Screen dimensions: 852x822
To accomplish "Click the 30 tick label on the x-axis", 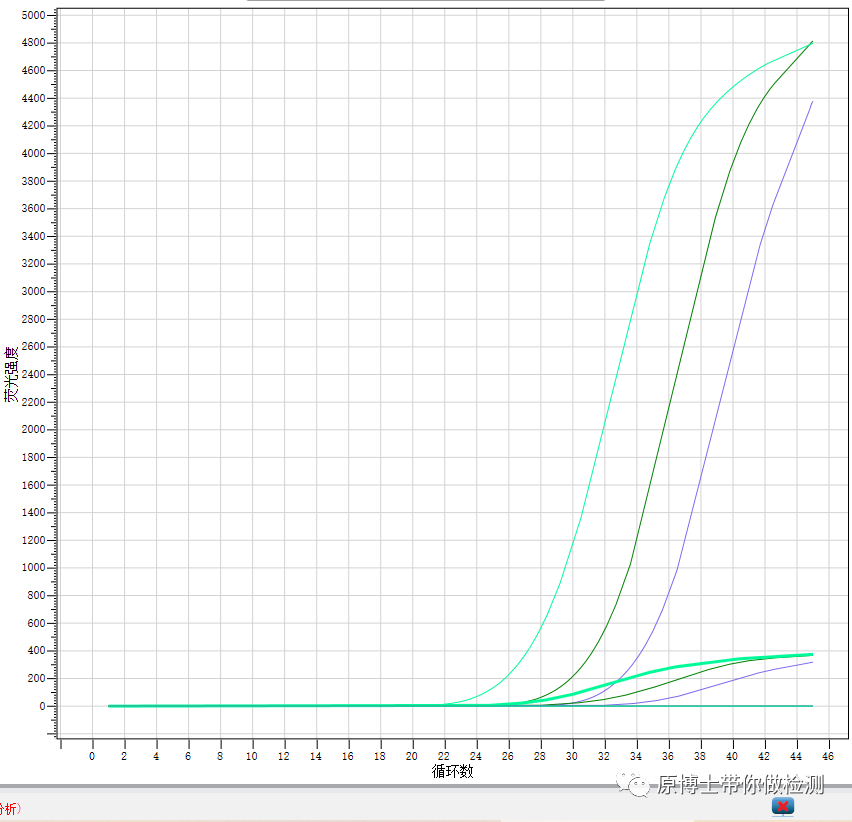I will pos(572,756).
